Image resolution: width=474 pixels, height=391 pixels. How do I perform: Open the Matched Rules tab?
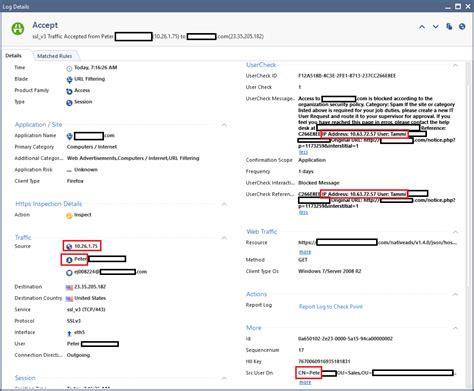[55, 56]
